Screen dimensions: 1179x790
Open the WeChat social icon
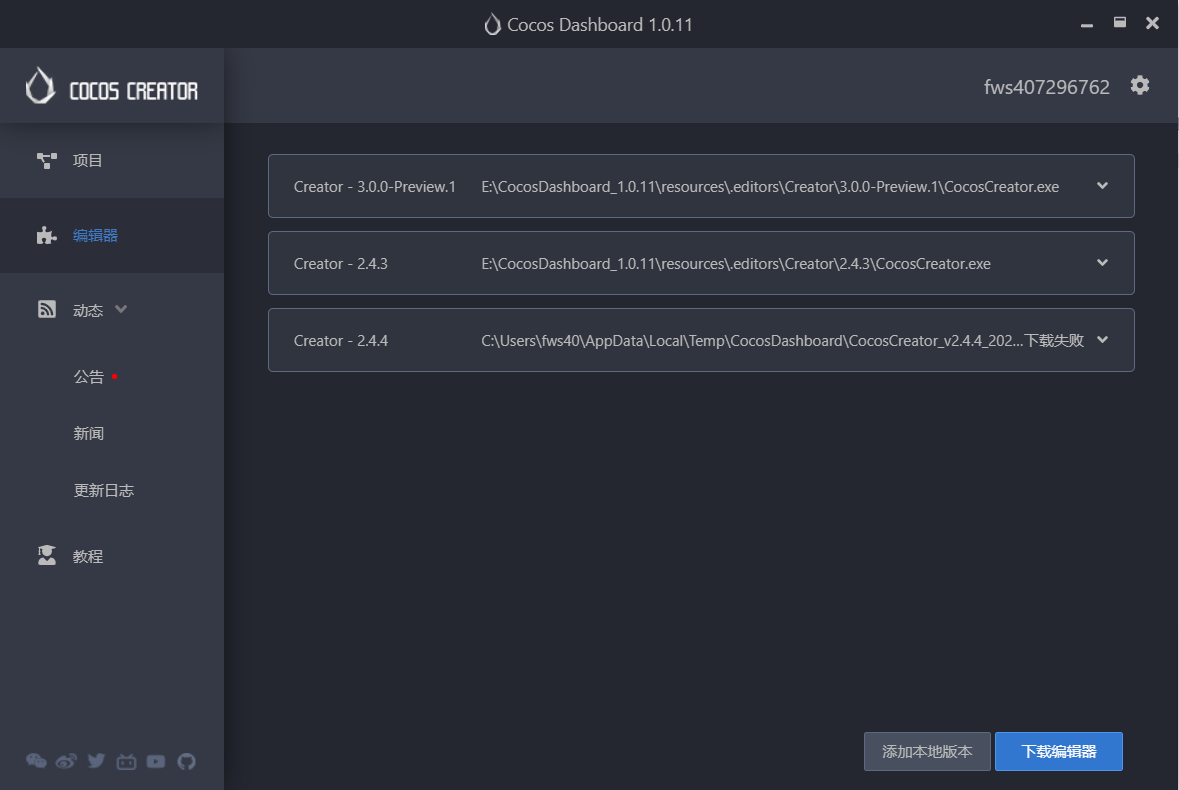[x=36, y=761]
